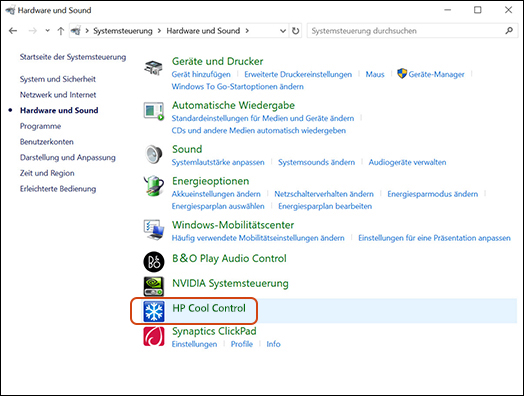
Task: Open Darstellung und Anpassung
Action: pyautogui.click(x=68, y=157)
